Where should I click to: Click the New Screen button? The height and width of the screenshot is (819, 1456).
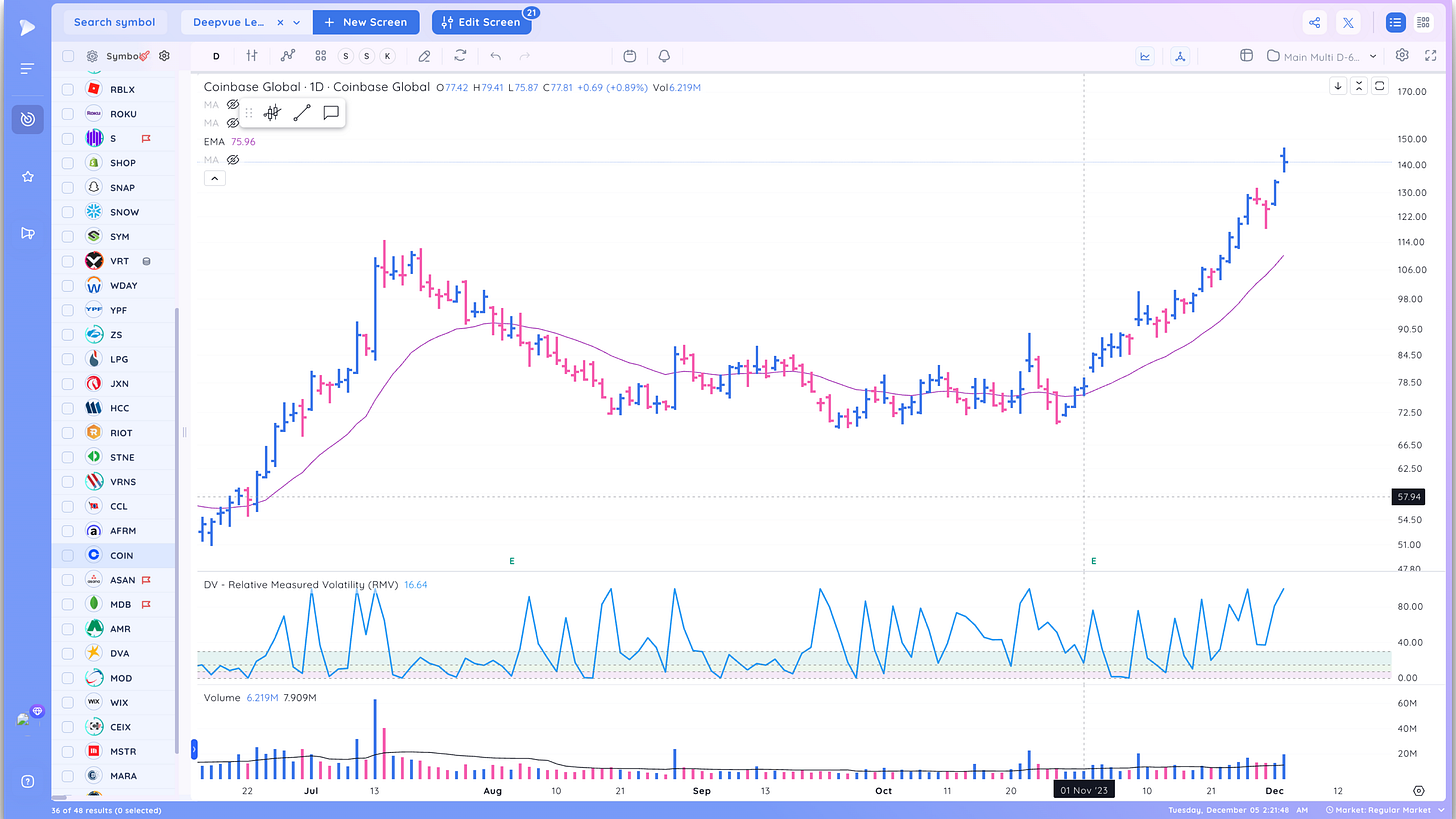coord(365,22)
